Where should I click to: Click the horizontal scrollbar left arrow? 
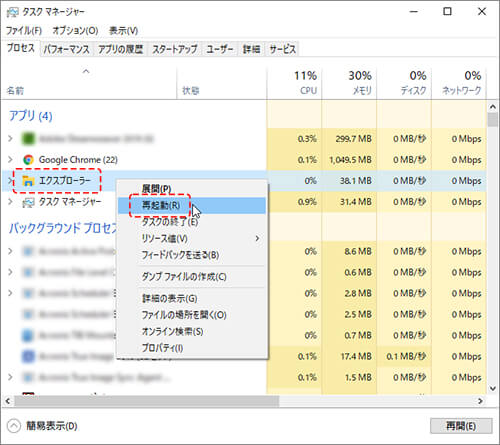[x=8, y=401]
